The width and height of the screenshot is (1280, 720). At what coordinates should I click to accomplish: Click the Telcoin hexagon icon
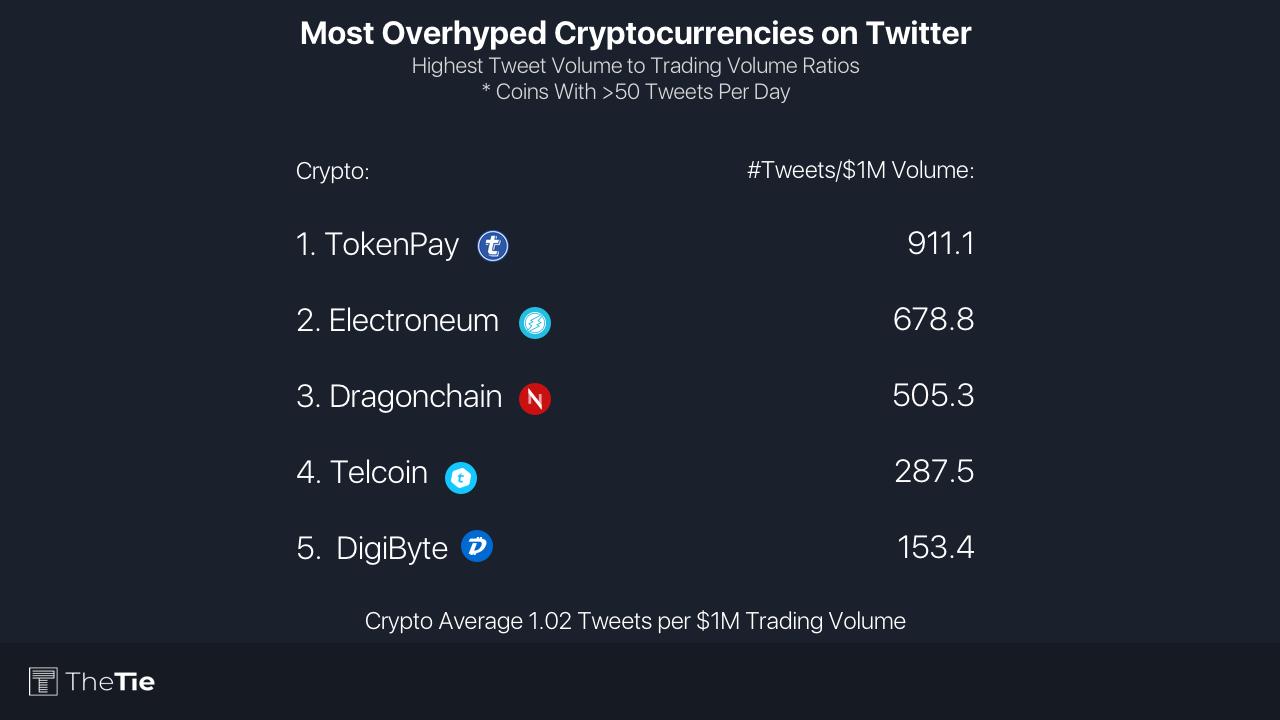(x=461, y=478)
